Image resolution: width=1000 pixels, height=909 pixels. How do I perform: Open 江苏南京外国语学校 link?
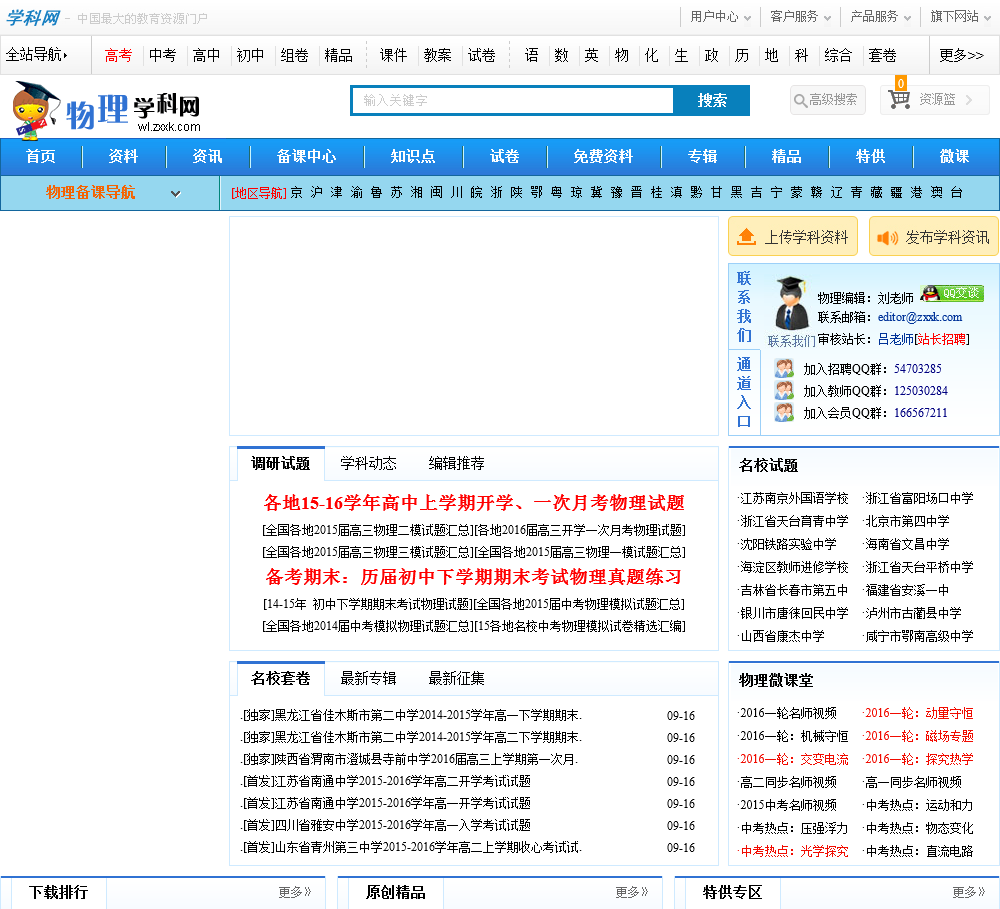pos(794,498)
